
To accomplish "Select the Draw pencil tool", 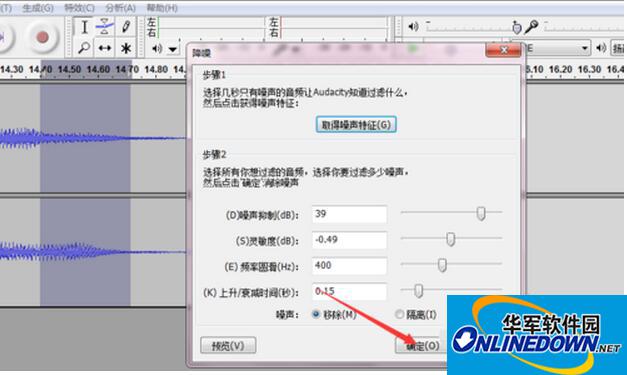I will pyautogui.click(x=126, y=27).
